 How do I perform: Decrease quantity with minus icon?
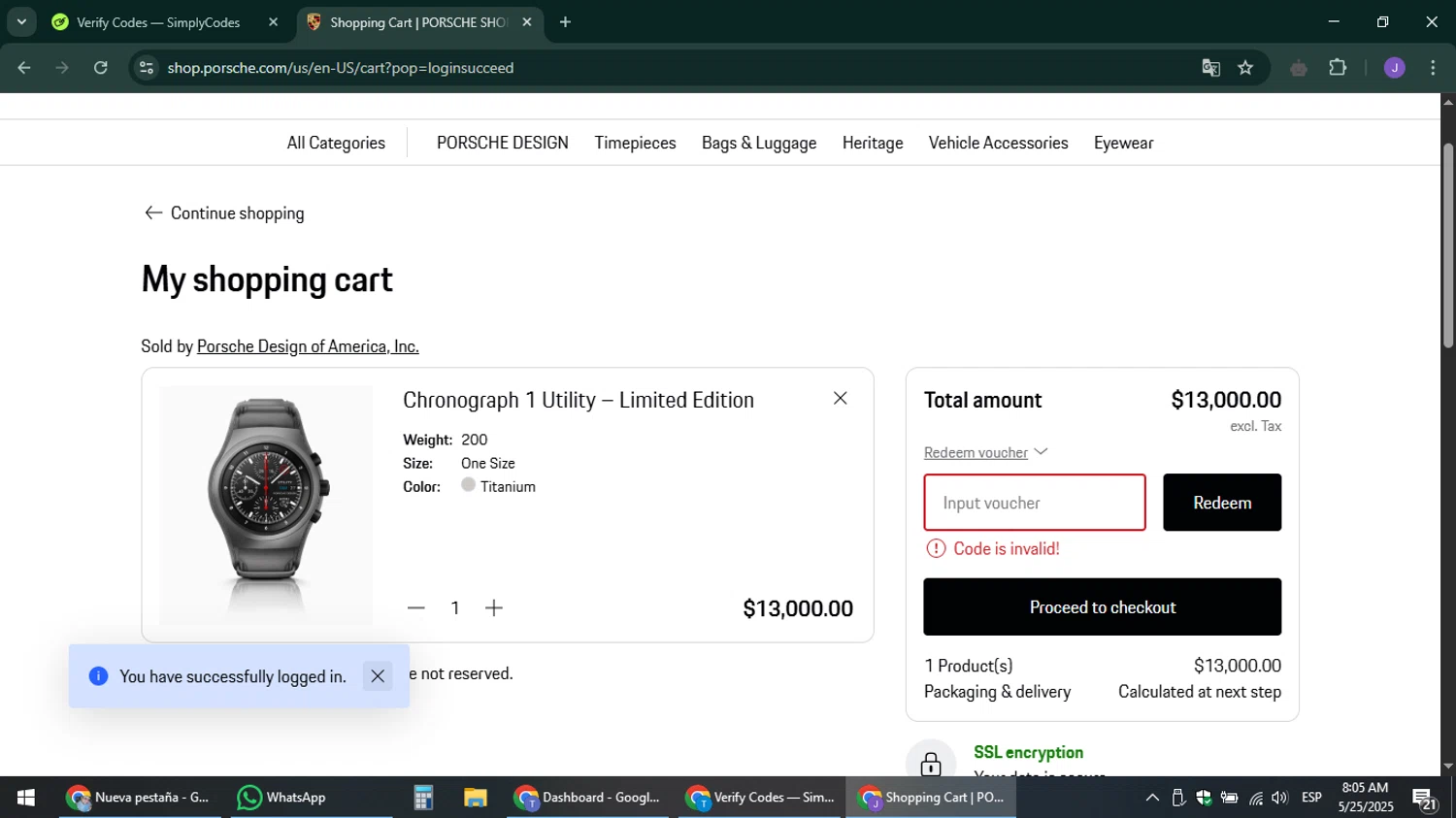tap(416, 608)
